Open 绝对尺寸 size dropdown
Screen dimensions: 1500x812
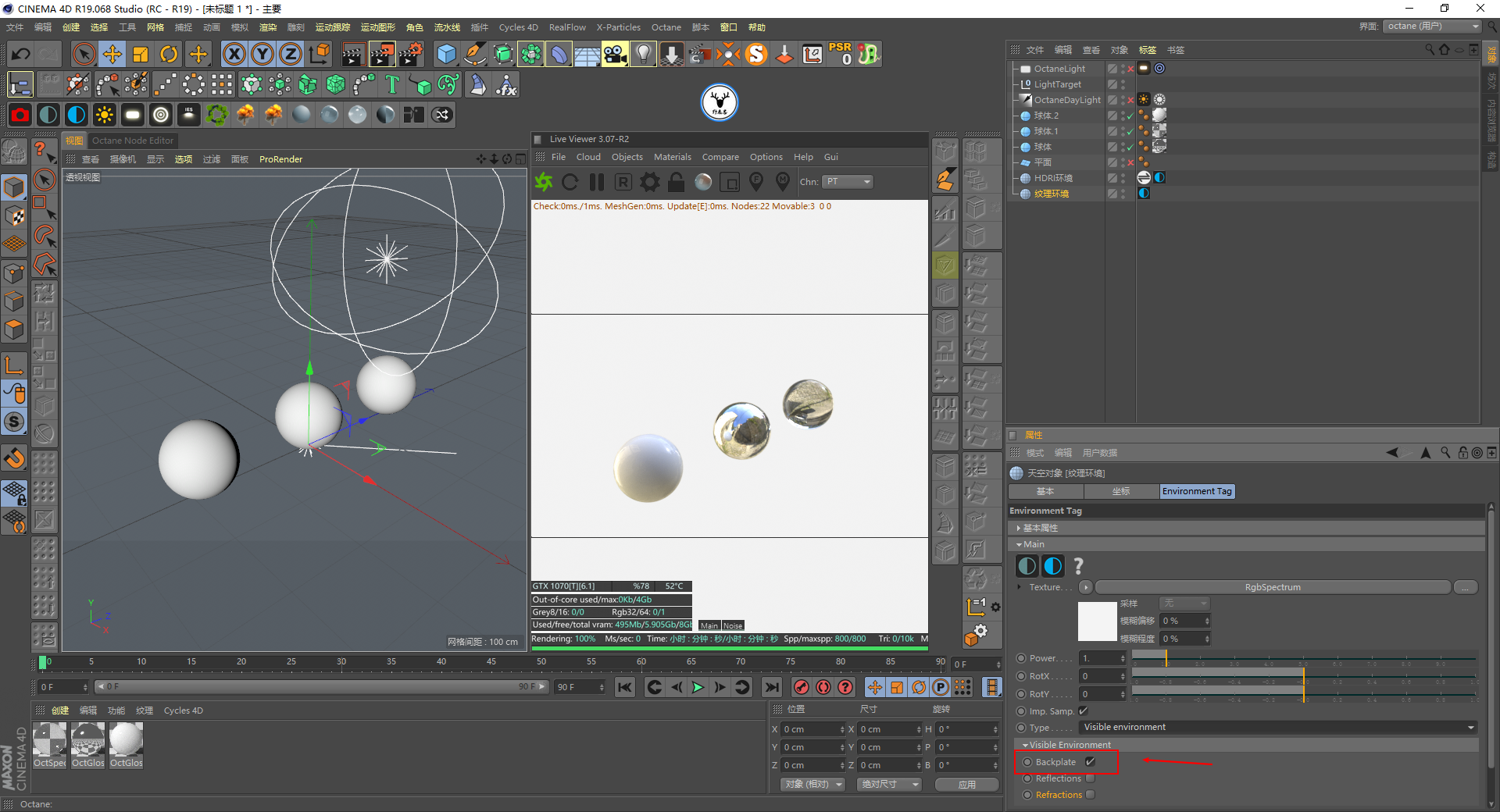[889, 784]
